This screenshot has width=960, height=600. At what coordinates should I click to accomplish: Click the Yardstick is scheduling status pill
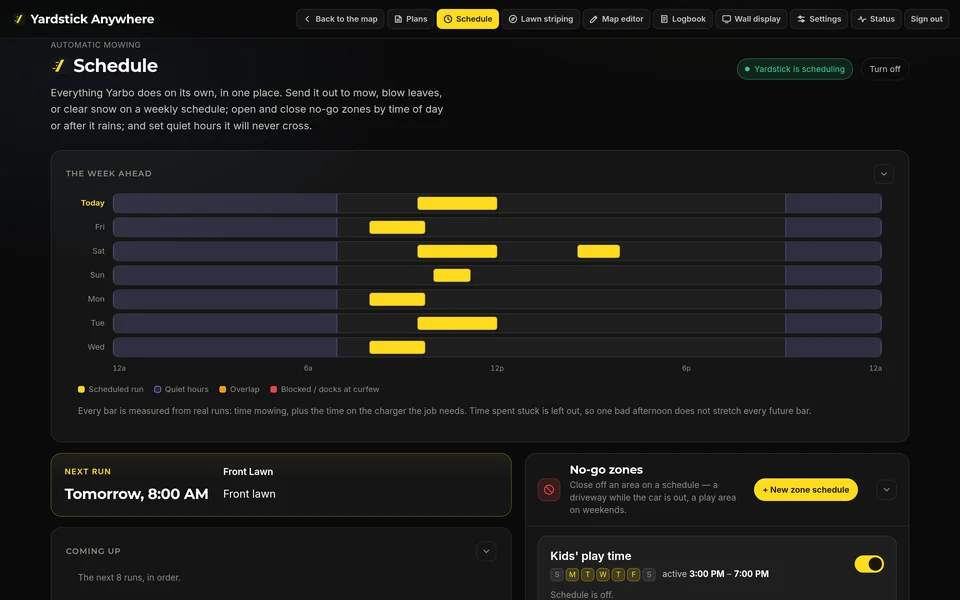click(795, 69)
